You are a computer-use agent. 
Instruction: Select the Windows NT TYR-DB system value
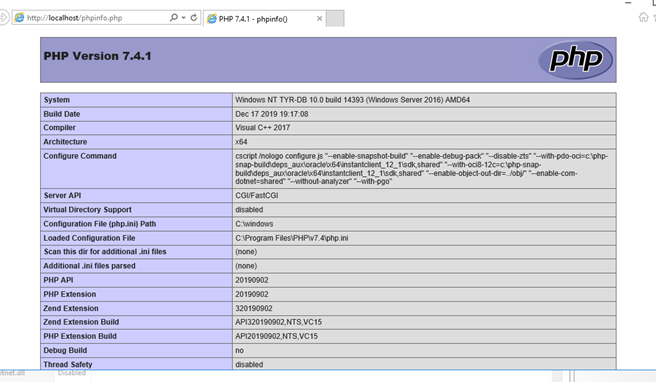click(x=352, y=100)
